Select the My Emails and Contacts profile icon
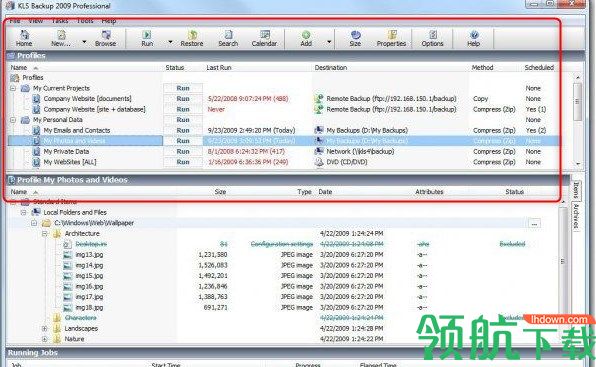Screen dimensions: 596x367 pos(36,130)
